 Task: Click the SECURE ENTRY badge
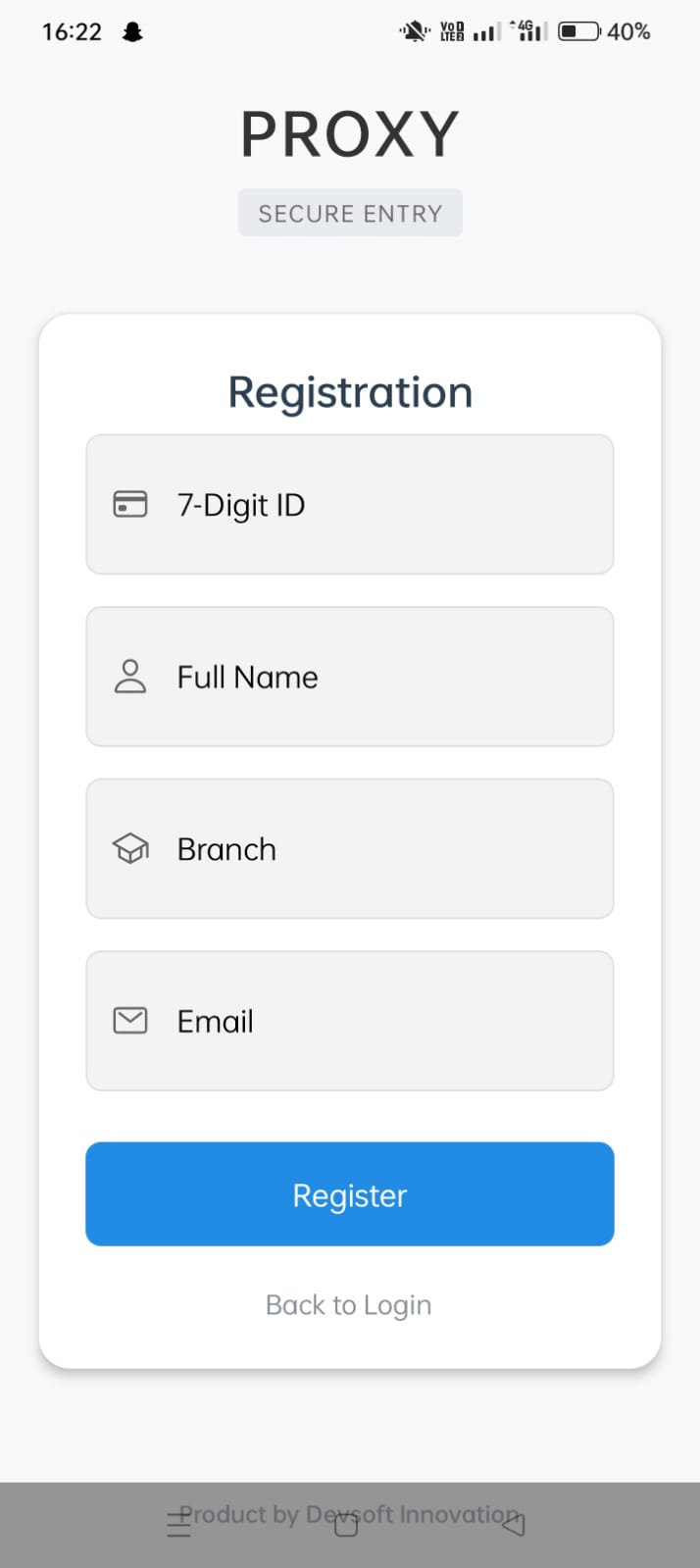click(350, 213)
